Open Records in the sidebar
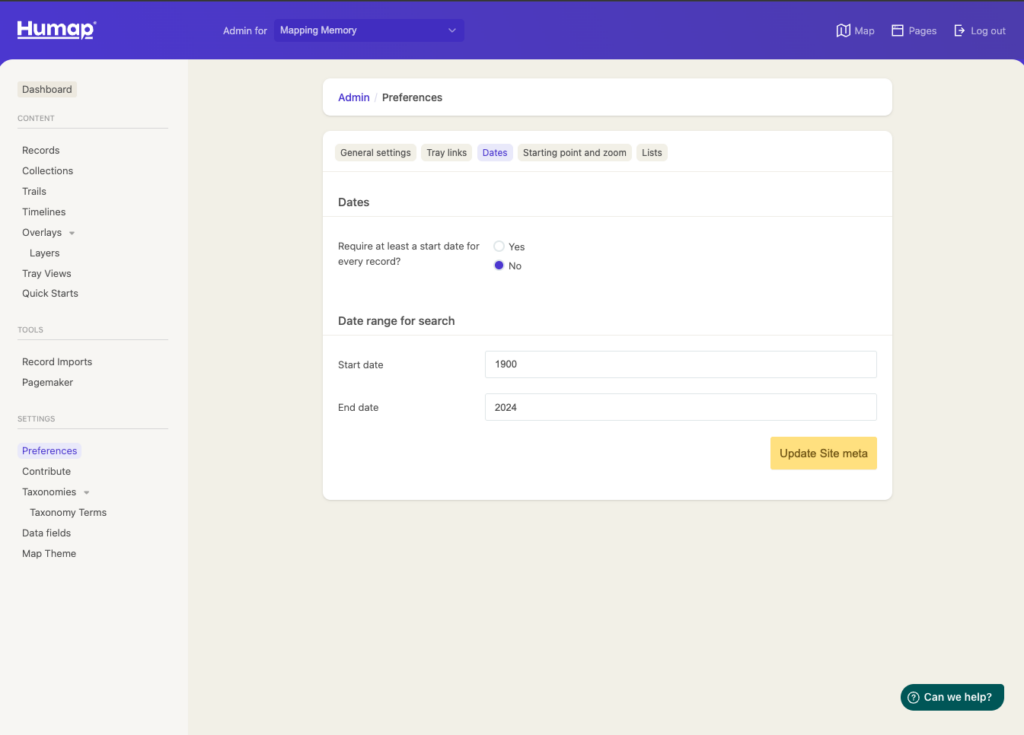Screen dimensions: 1024x735 tap(41, 150)
